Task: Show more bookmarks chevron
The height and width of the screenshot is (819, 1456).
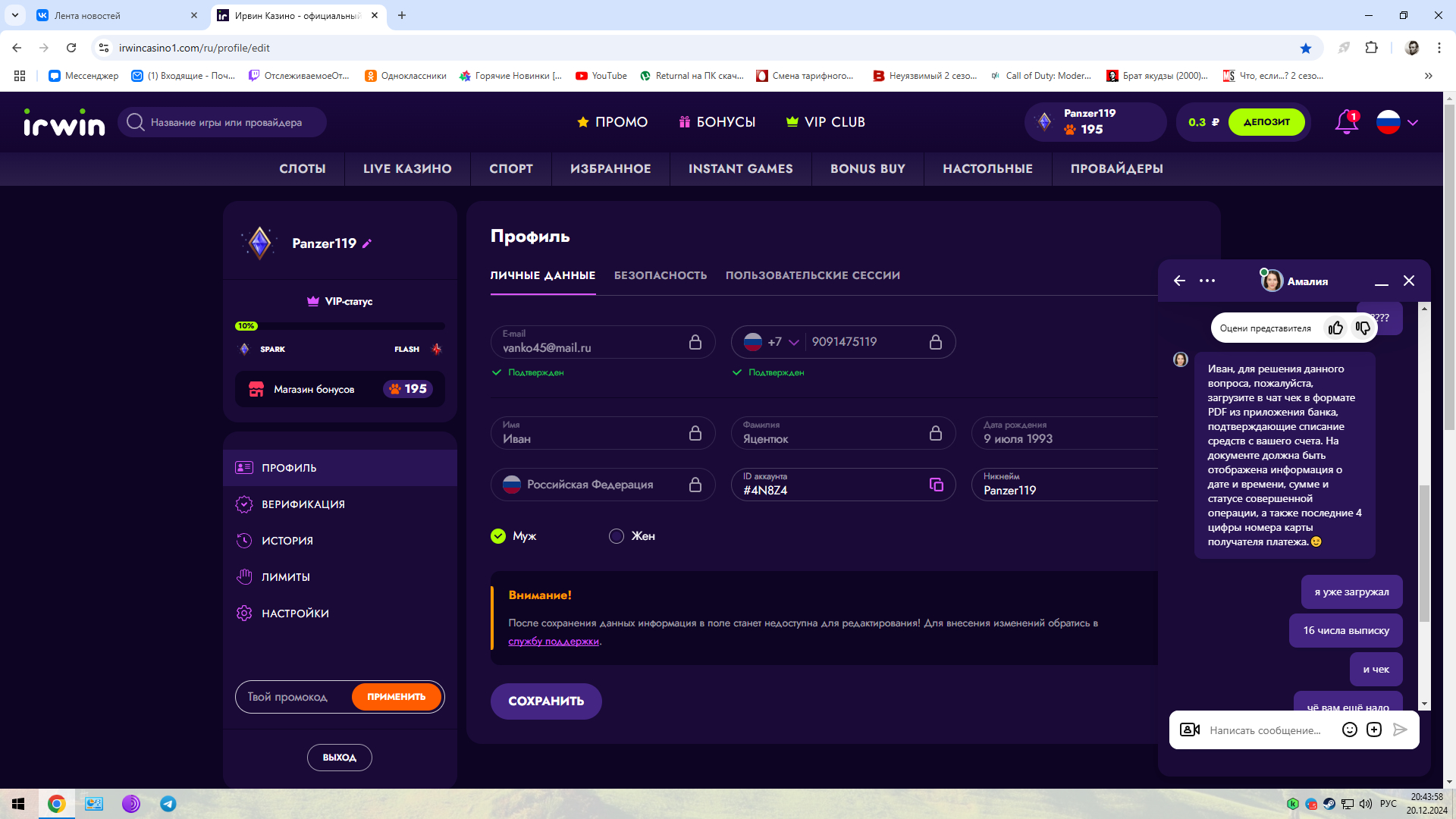Action: coord(1429,76)
